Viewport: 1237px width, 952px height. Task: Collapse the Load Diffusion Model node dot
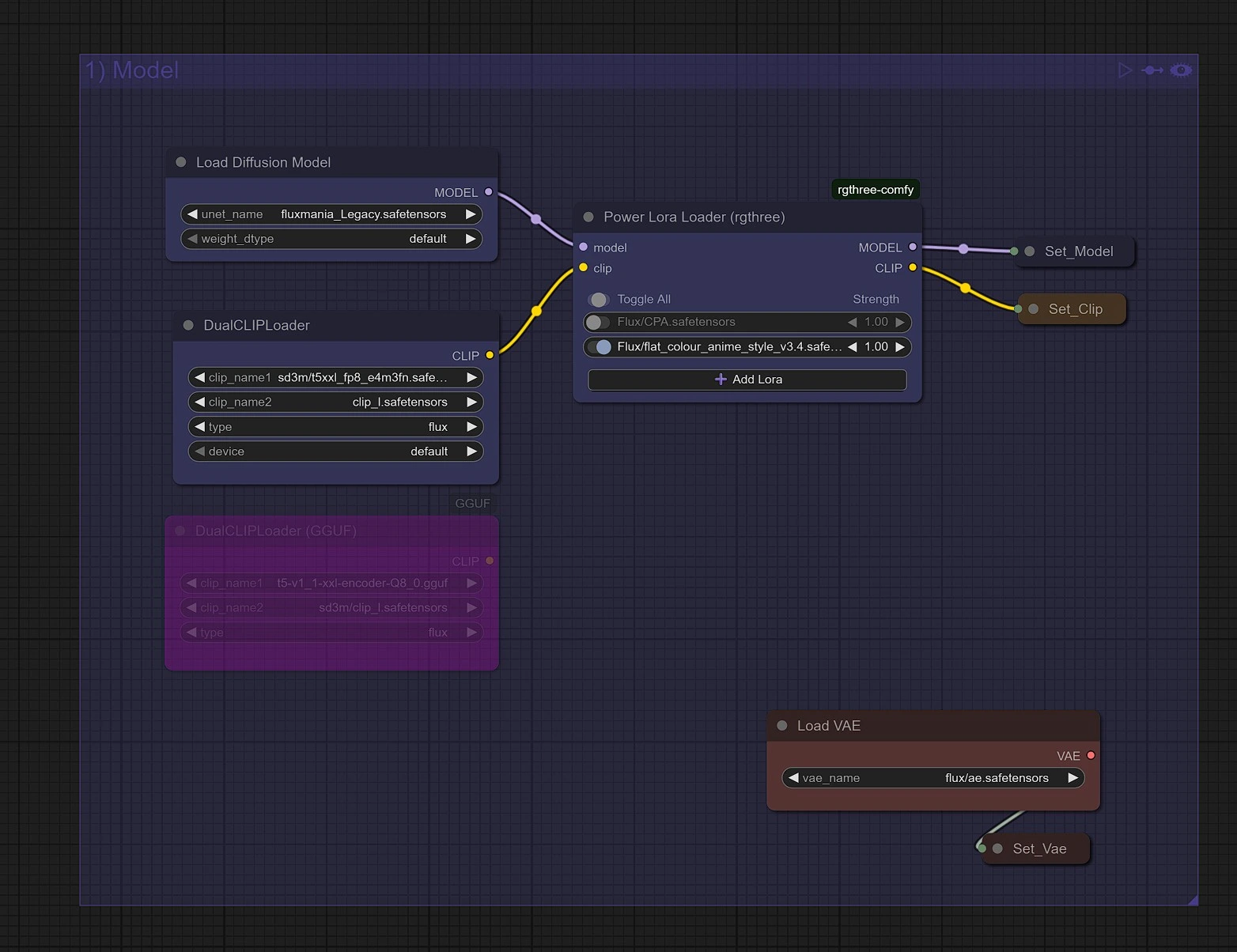coord(181,162)
